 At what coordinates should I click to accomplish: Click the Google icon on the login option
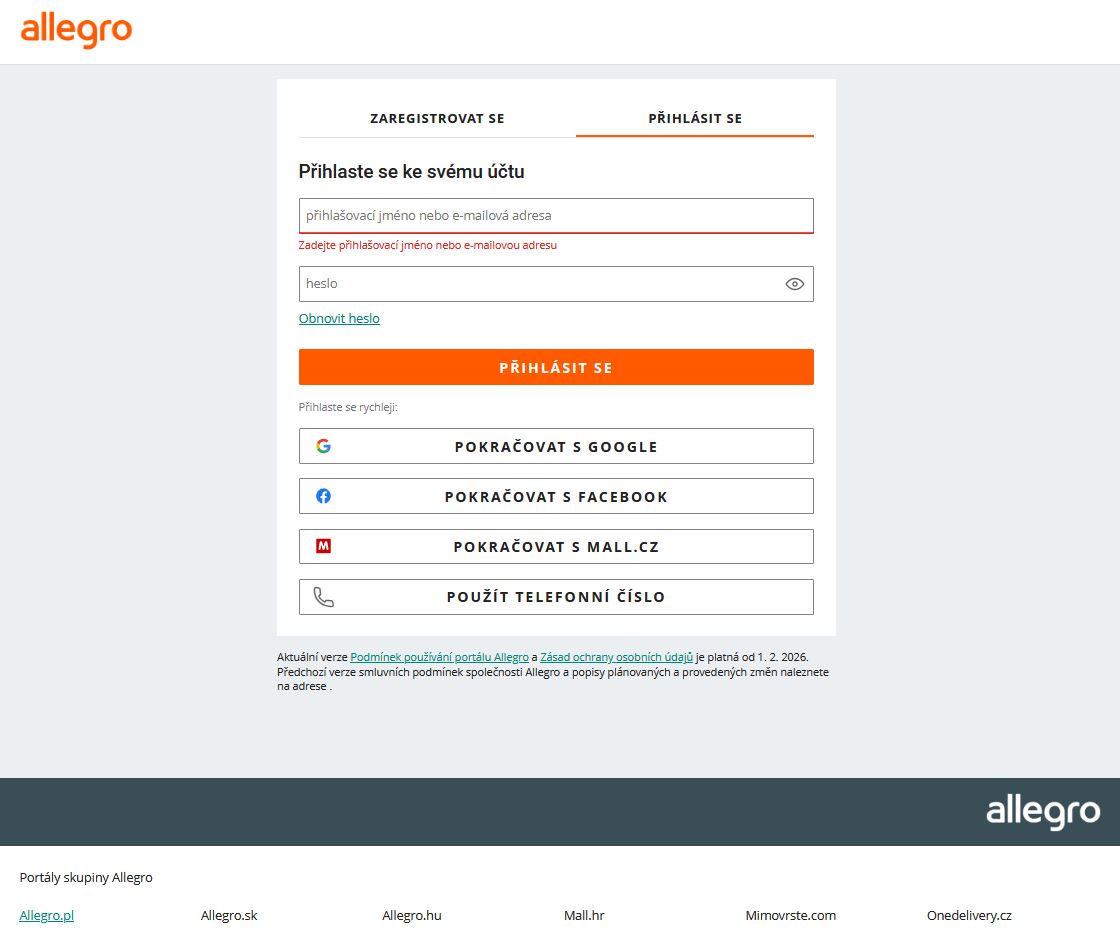(x=324, y=445)
